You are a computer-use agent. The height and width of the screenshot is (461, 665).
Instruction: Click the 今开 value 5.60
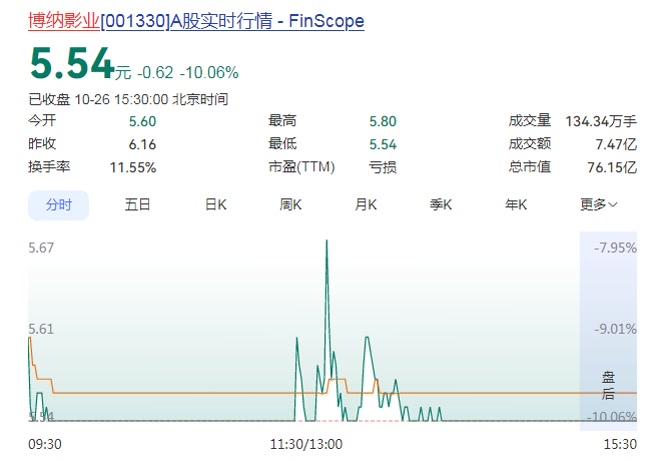pos(142,122)
